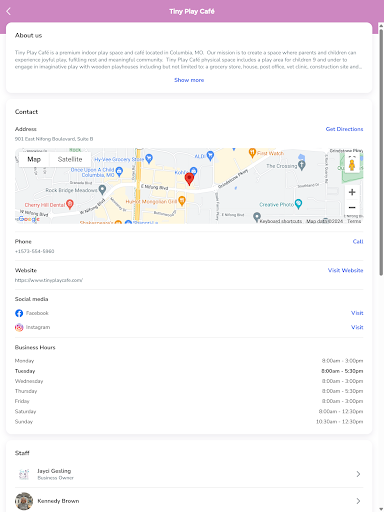Visit the Facebook page link
The width and height of the screenshot is (384, 512).
point(357,313)
